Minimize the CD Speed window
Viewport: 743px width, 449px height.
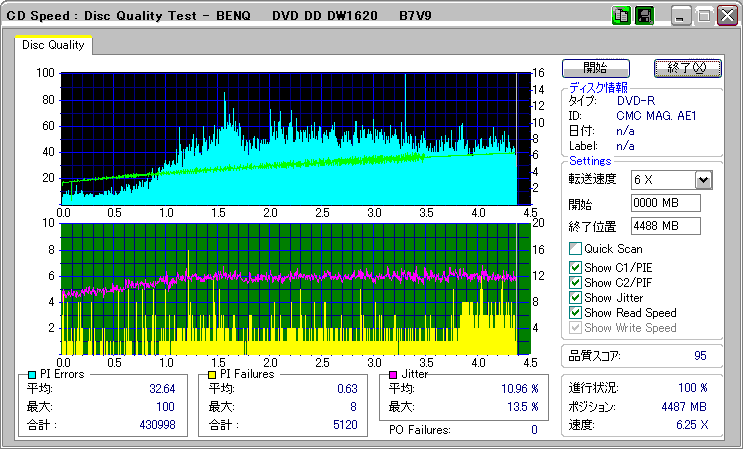pyautogui.click(x=682, y=16)
